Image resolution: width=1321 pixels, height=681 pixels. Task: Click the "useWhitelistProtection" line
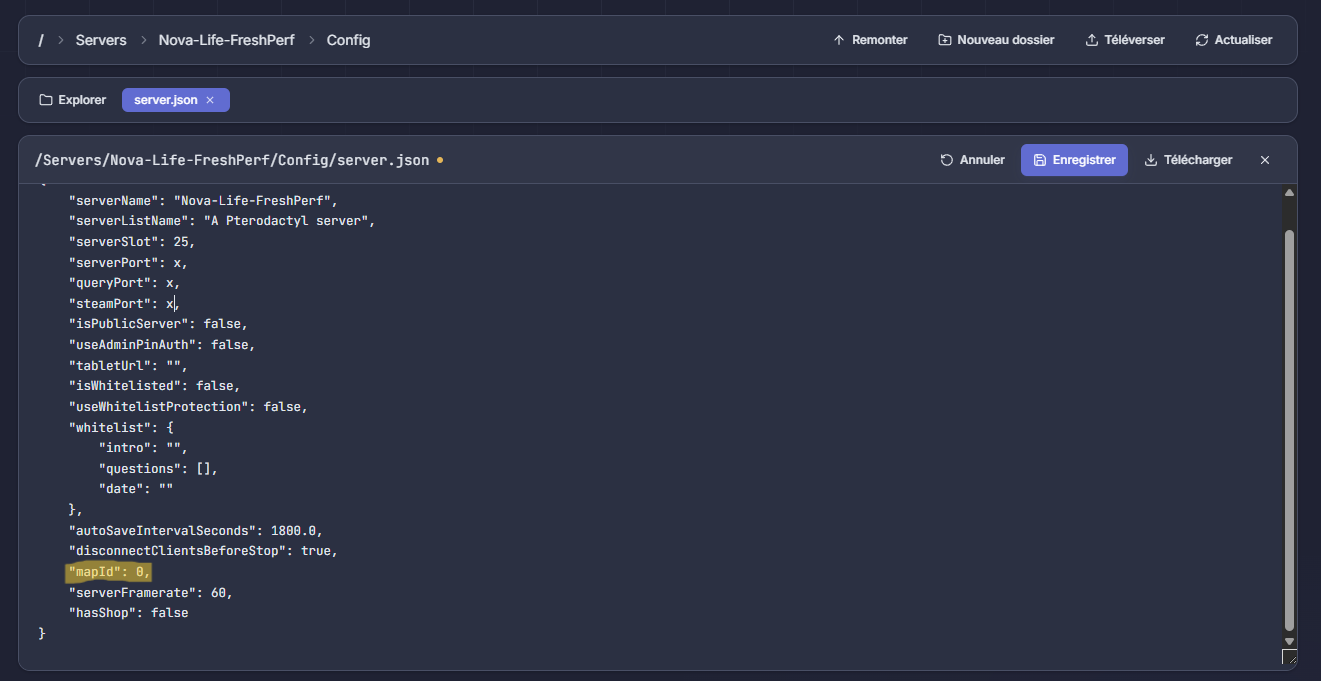(188, 407)
